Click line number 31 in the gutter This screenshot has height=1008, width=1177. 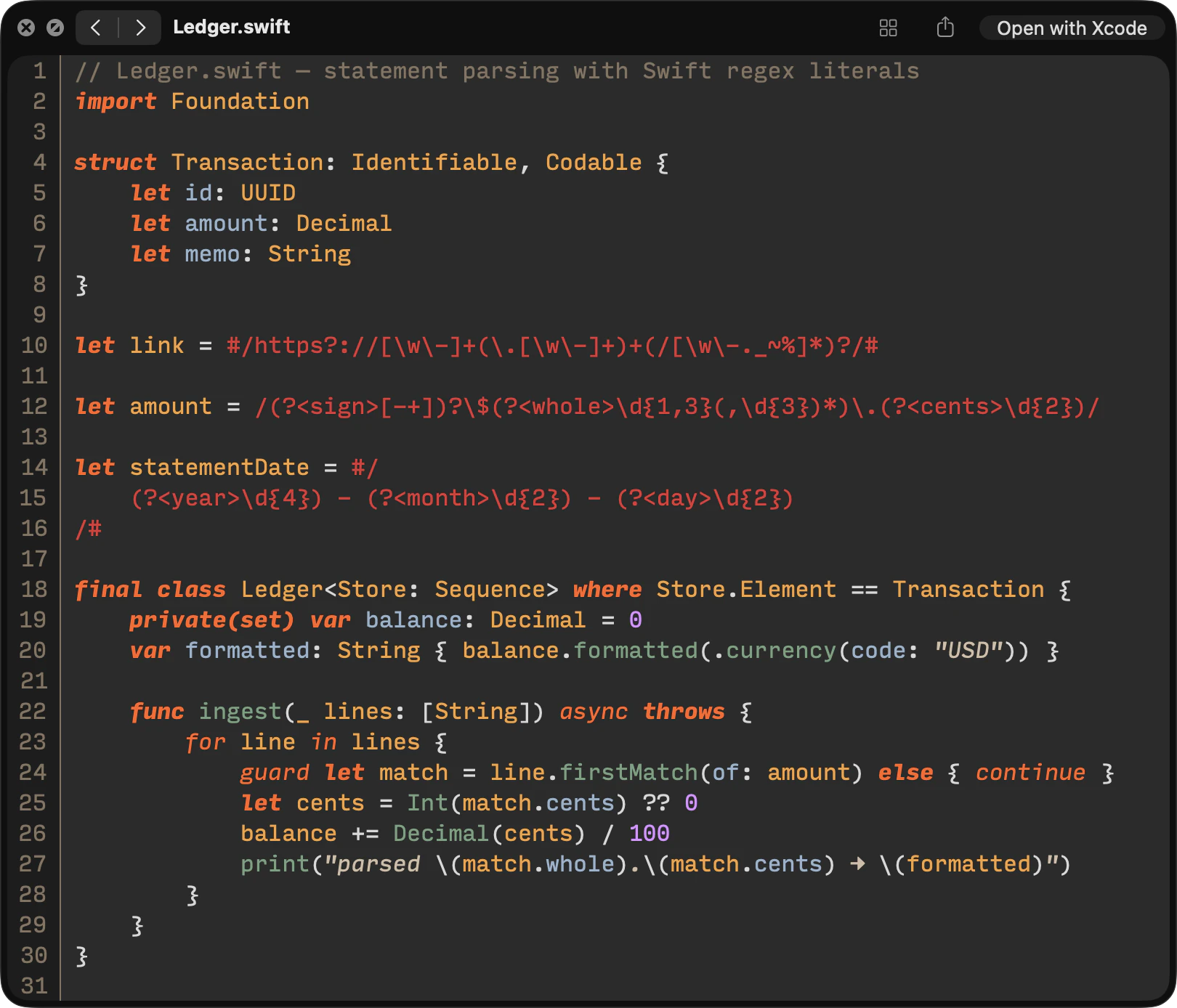point(34,986)
